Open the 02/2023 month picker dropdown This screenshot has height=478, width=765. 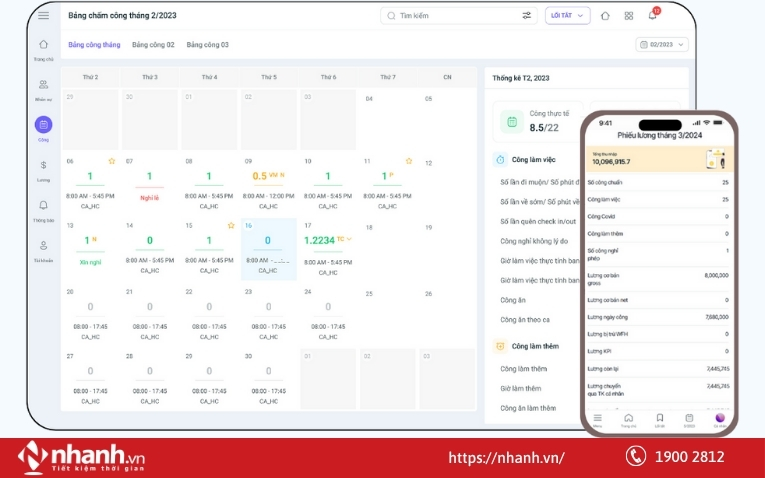[x=662, y=44]
